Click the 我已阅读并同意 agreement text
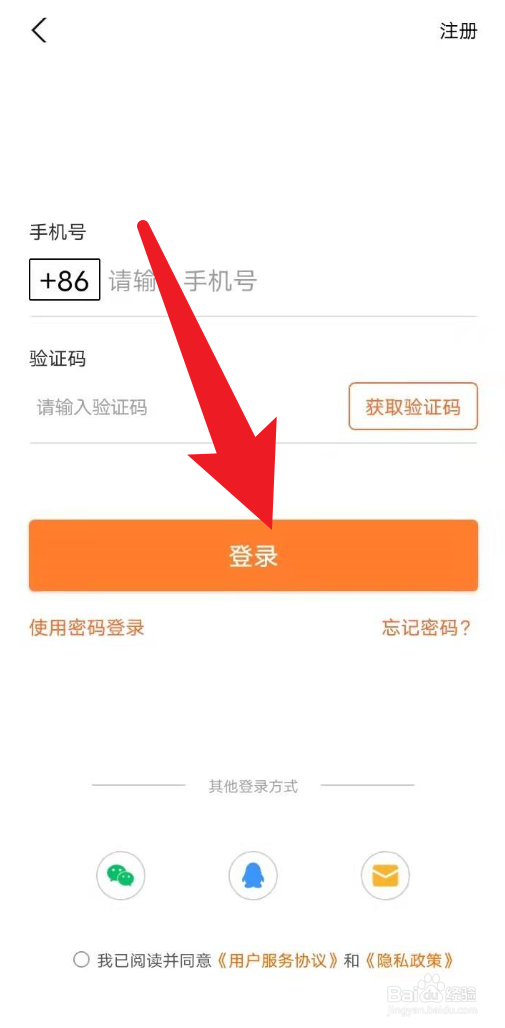The image size is (505, 1028). click(155, 960)
